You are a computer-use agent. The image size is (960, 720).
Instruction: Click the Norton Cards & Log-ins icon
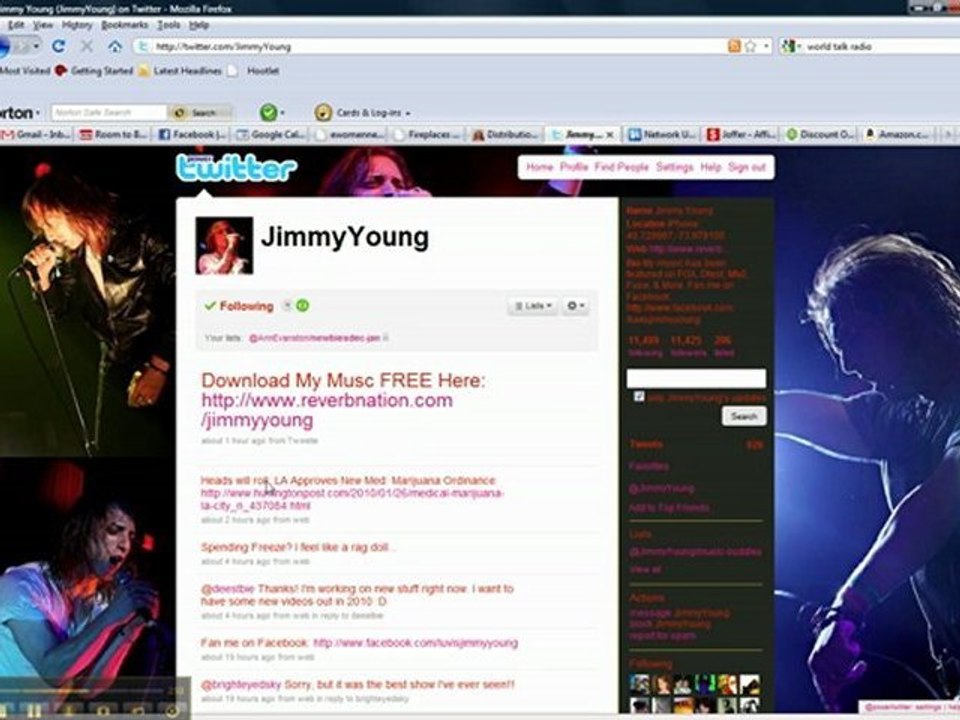(323, 112)
